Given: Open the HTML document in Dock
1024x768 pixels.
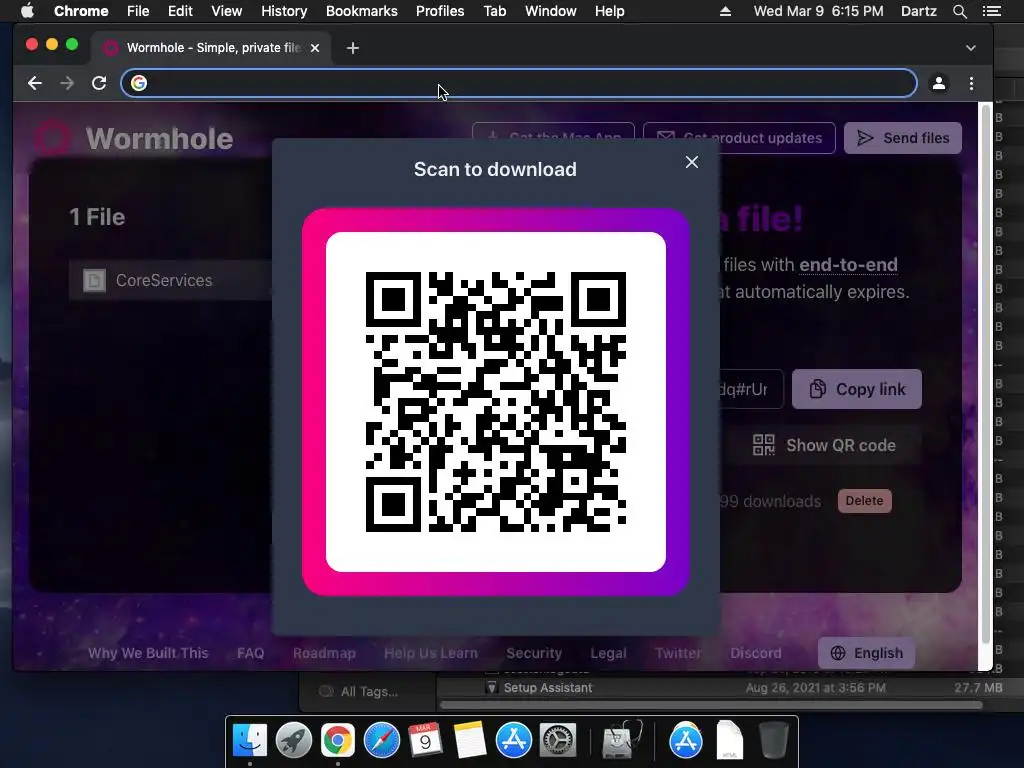Looking at the screenshot, I should [729, 740].
